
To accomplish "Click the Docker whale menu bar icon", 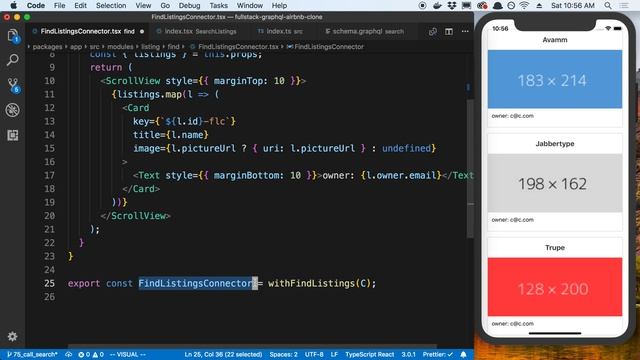I will tap(437, 6).
